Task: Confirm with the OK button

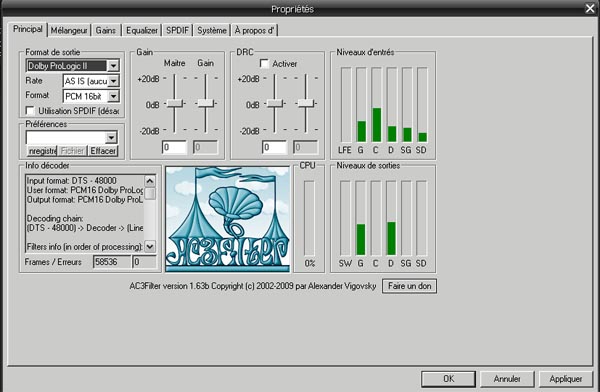Action: [448, 379]
